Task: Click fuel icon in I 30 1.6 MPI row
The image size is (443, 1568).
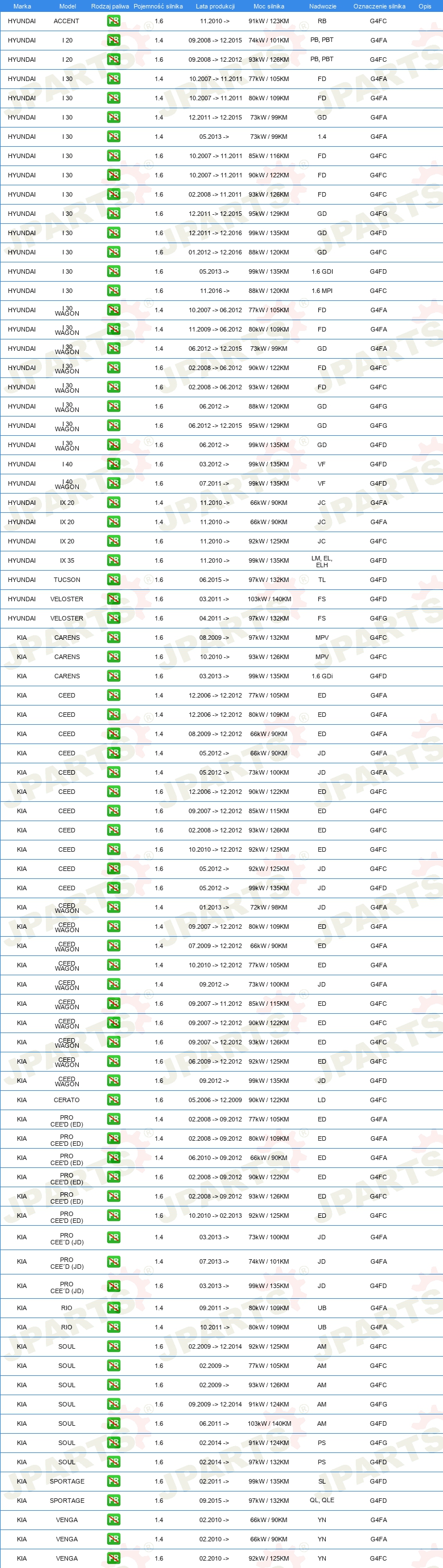Action: [x=113, y=291]
